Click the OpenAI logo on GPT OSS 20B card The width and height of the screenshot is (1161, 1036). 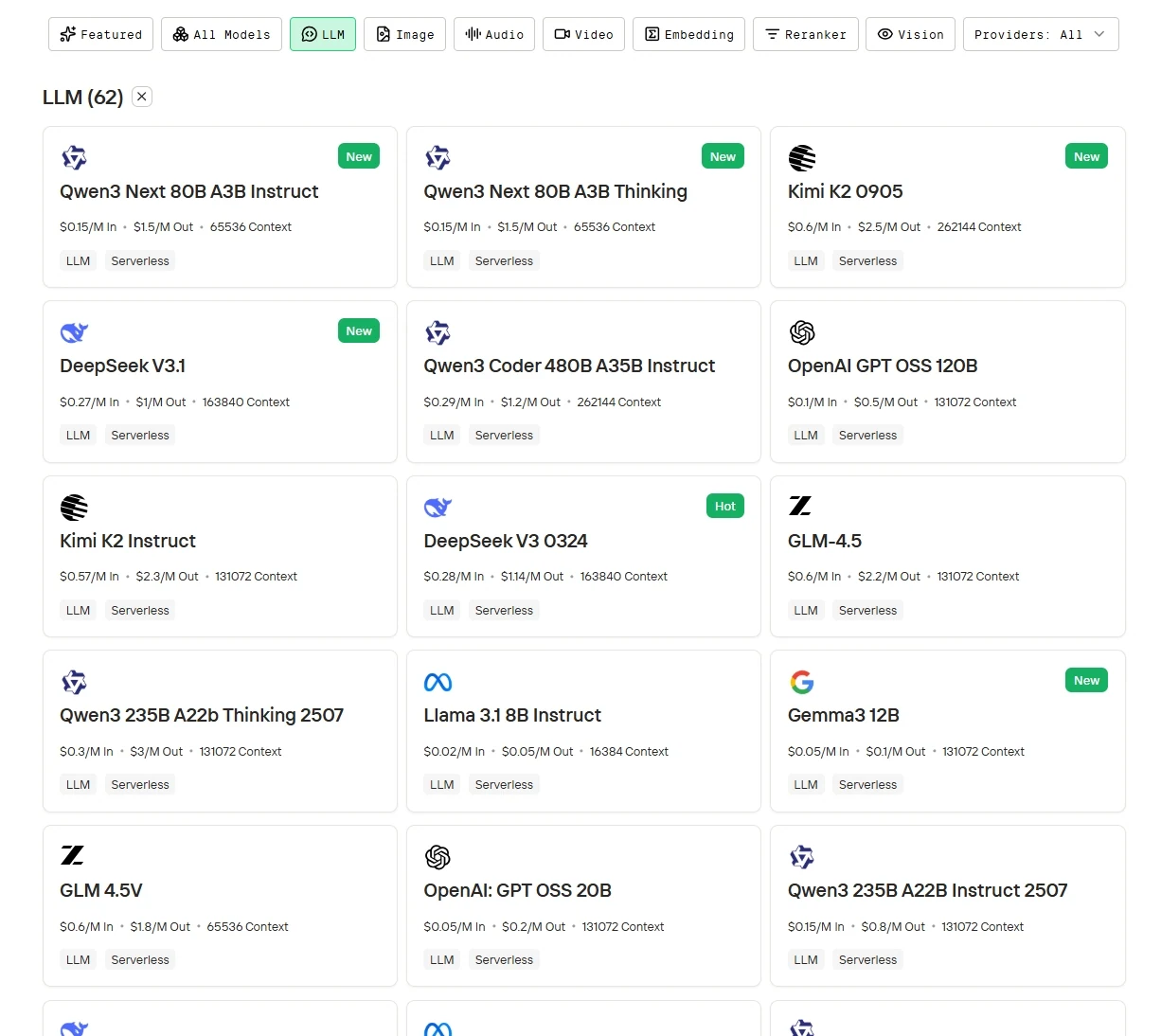(x=438, y=857)
